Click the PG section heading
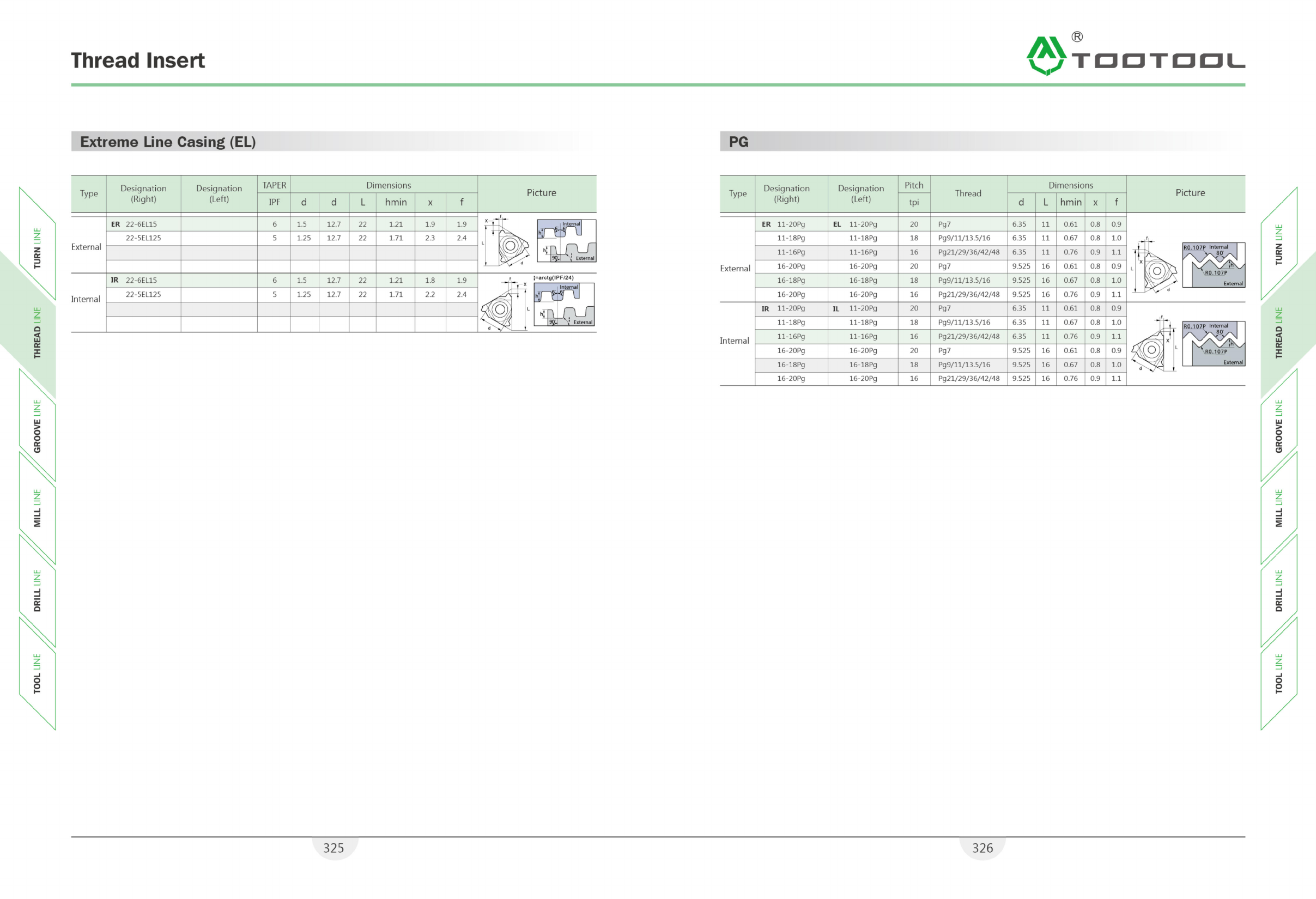 coord(738,142)
